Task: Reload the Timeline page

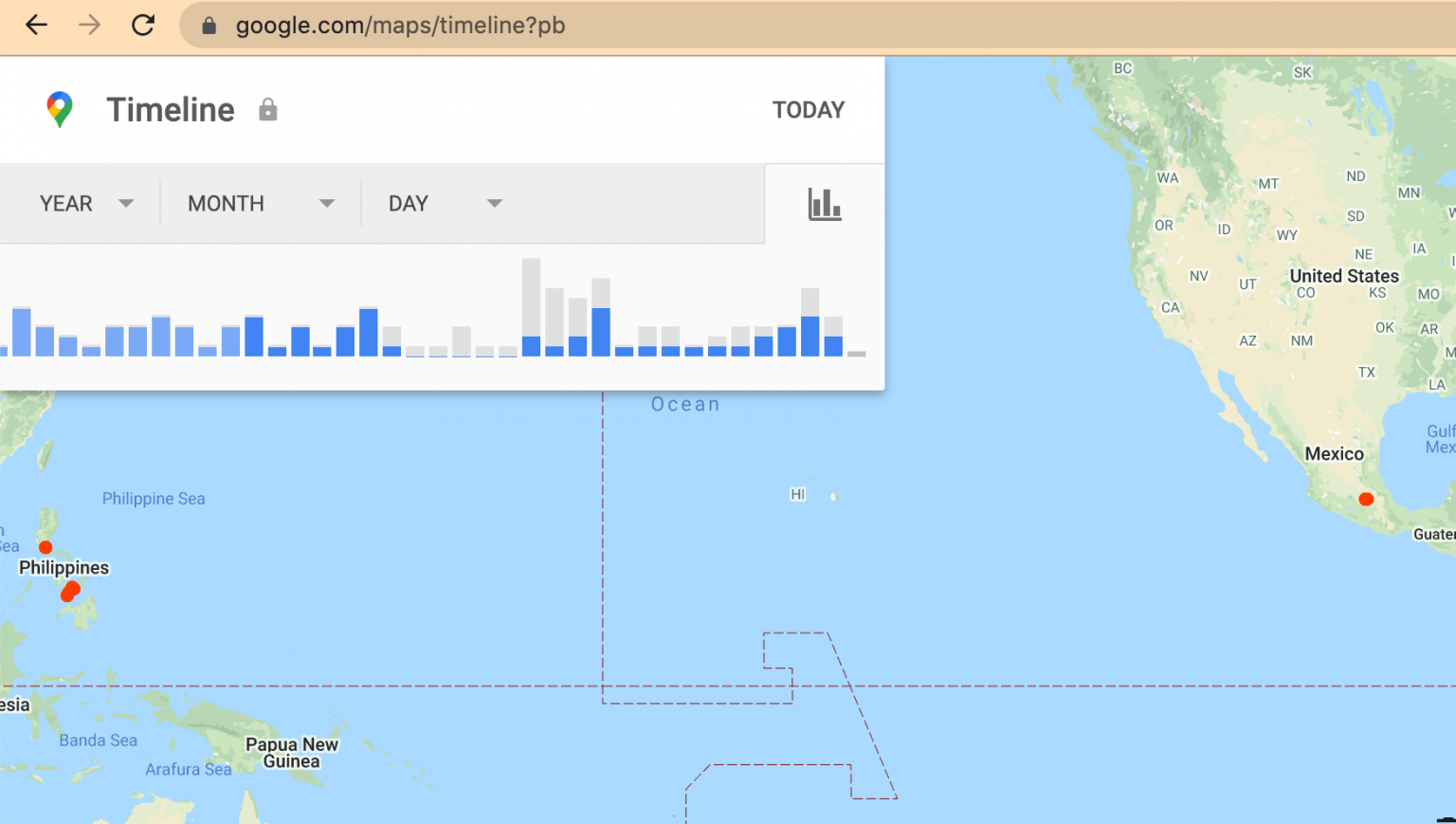Action: tap(143, 26)
